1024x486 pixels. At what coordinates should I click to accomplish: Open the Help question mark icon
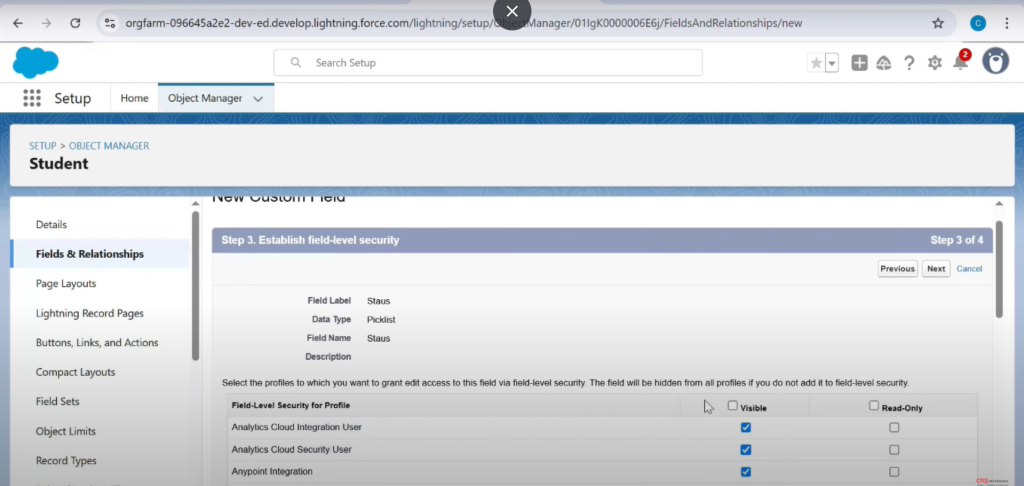[909, 63]
